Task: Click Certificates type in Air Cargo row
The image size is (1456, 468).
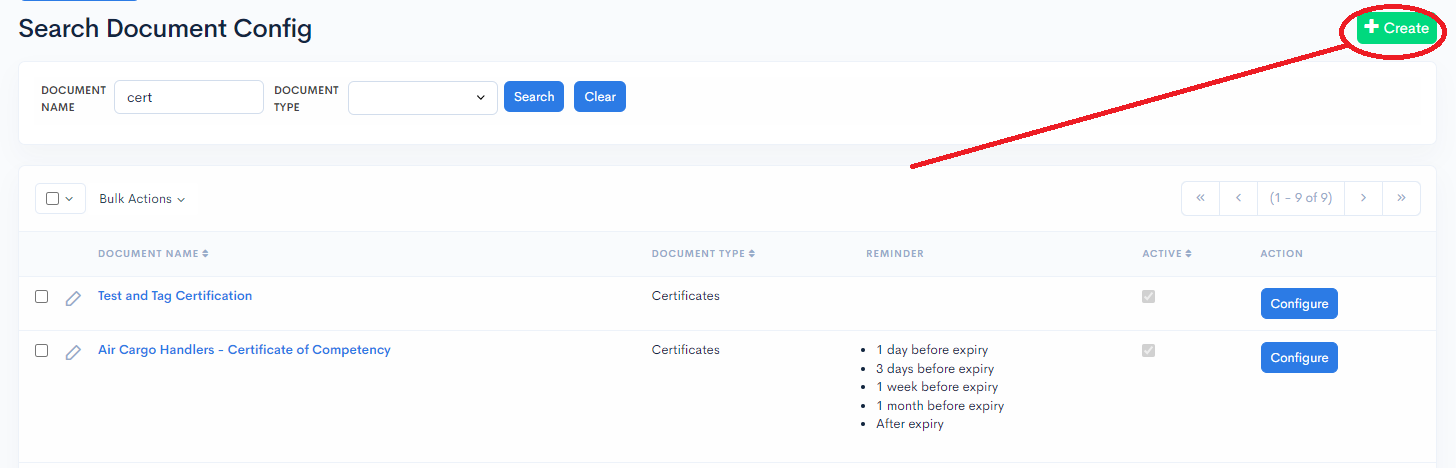Action: [x=686, y=350]
